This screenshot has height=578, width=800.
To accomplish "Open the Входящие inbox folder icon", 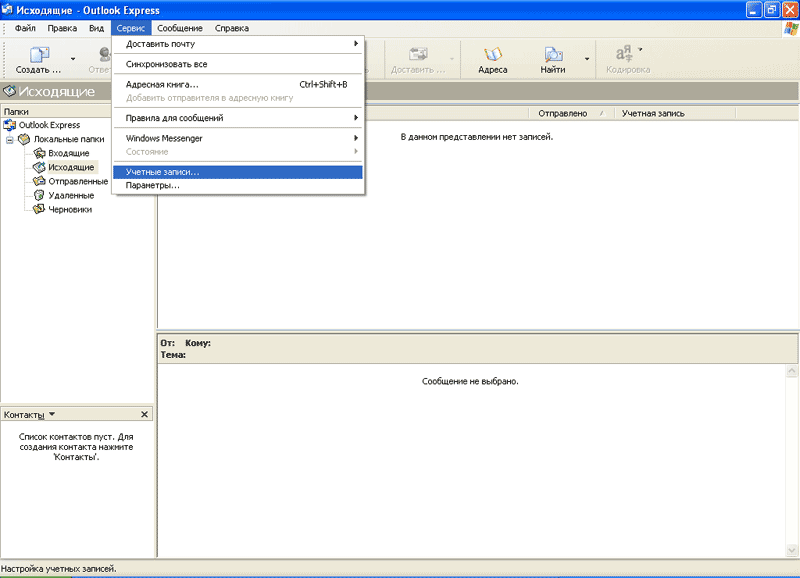I will (x=39, y=153).
